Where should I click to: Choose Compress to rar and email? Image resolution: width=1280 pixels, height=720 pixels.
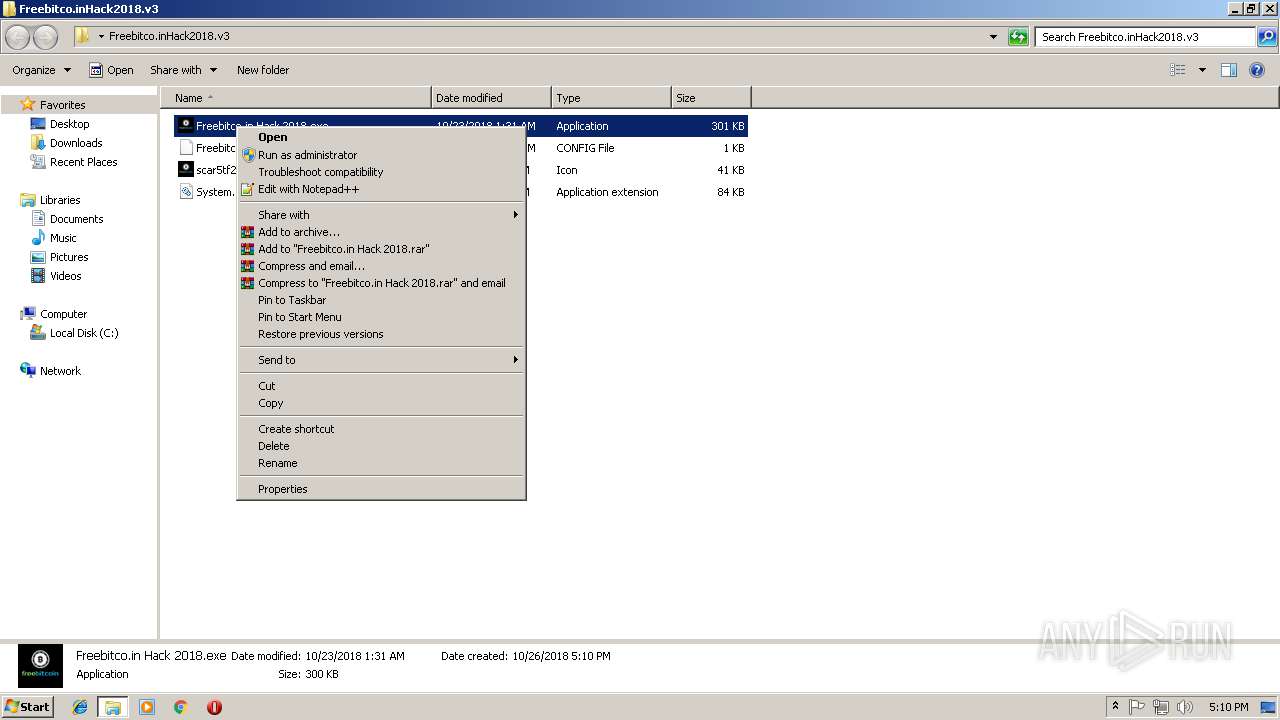[x=381, y=283]
